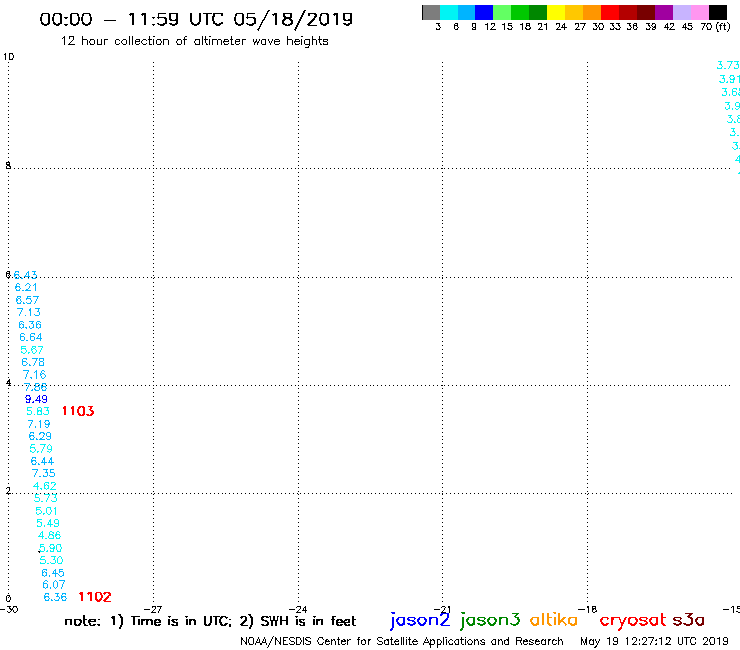Click the -24 longitude axis label
This screenshot has width=740, height=650.
coord(298,610)
